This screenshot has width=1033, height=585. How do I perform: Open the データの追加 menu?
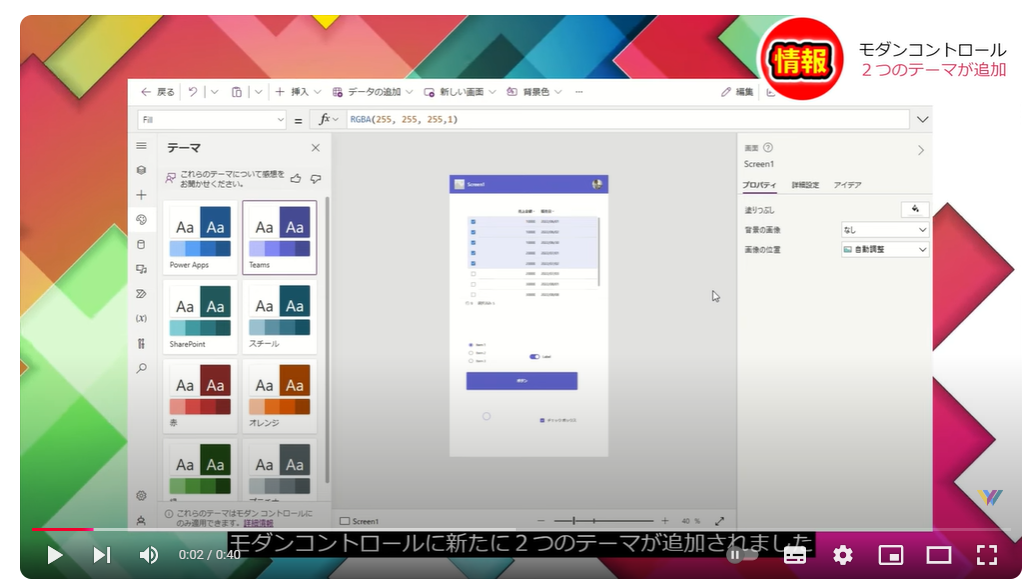point(372,92)
